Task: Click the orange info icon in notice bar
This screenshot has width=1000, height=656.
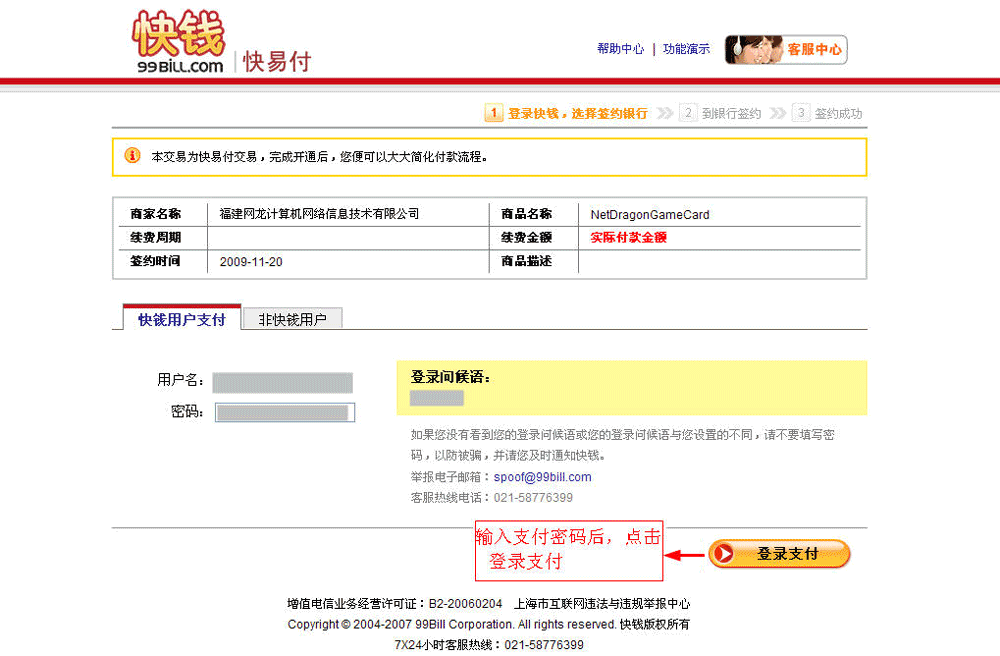Action: click(x=132, y=156)
